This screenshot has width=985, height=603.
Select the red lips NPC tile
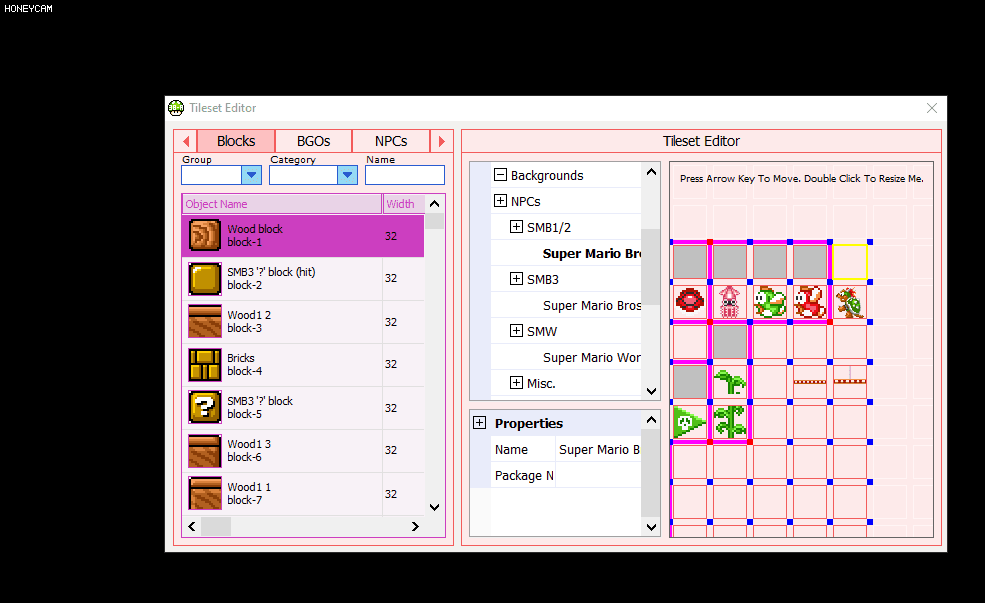(x=690, y=301)
